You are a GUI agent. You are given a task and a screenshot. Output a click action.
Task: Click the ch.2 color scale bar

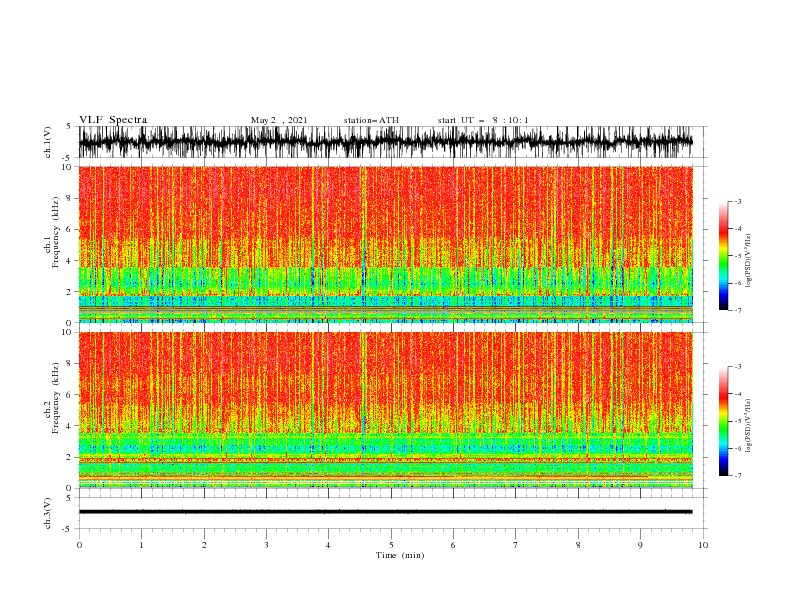723,421
